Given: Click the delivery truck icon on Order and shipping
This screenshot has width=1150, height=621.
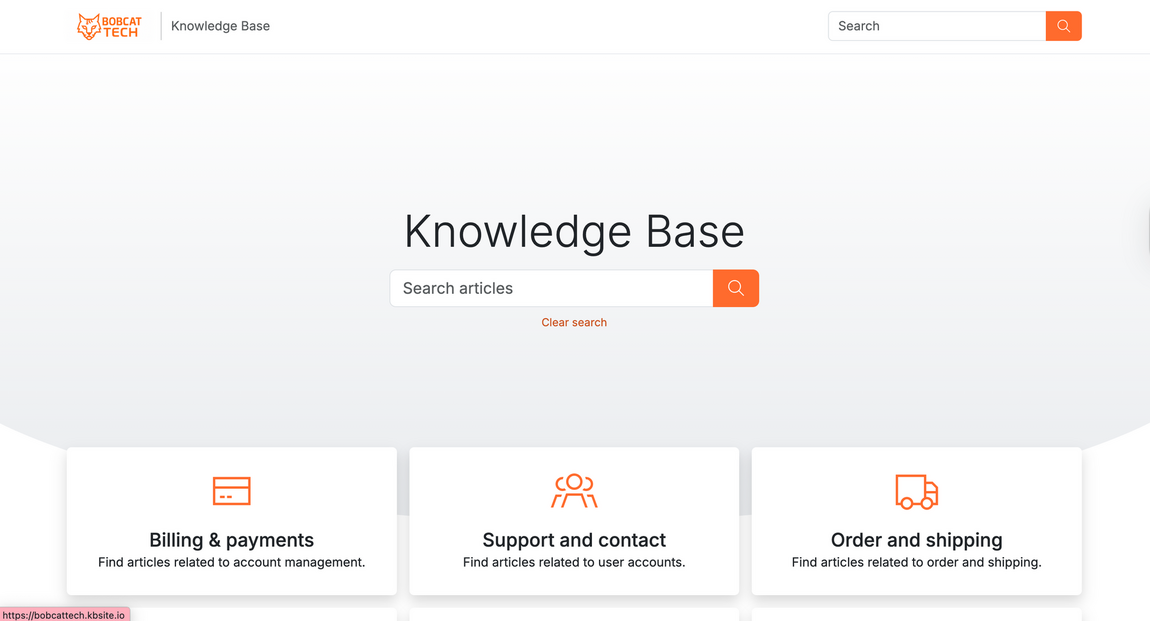Looking at the screenshot, I should 916,491.
